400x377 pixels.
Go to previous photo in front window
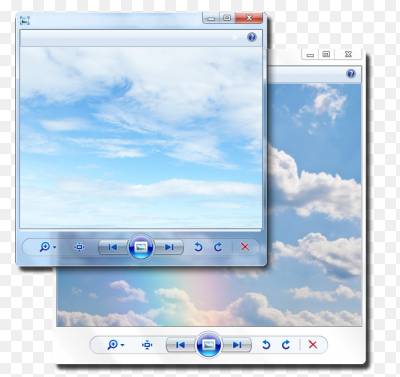point(113,247)
